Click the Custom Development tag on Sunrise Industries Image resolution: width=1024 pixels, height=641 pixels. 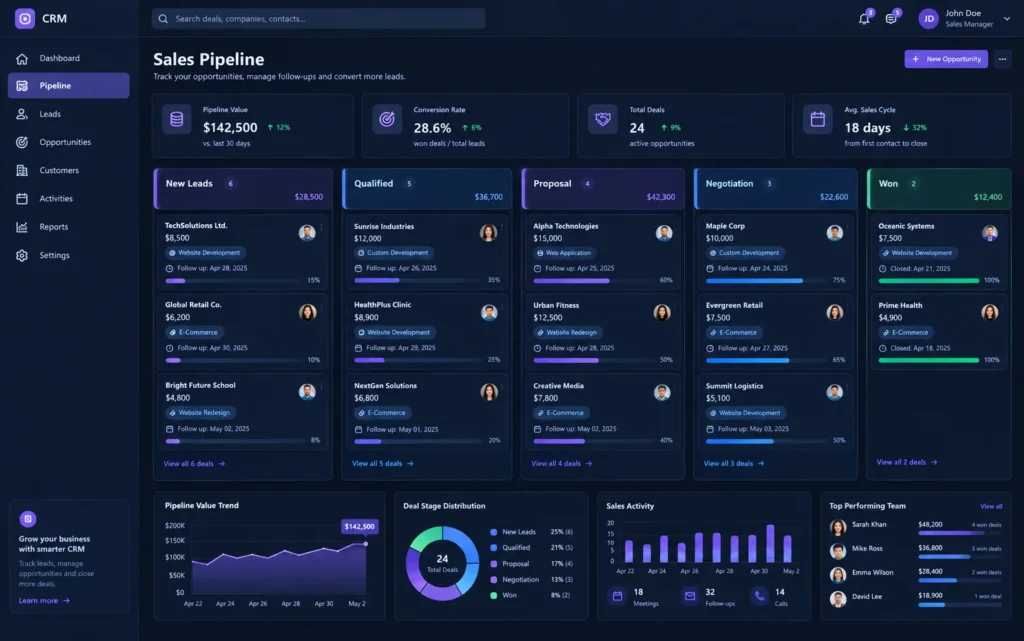393,253
